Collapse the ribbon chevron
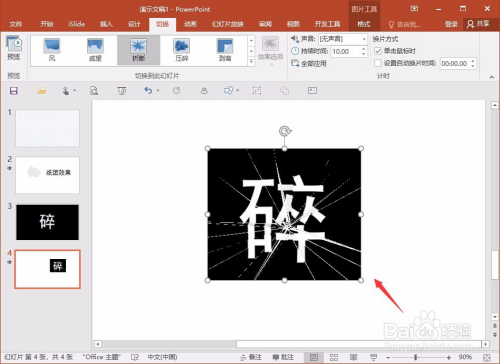Viewport: 500px width, 364px height. click(x=492, y=77)
